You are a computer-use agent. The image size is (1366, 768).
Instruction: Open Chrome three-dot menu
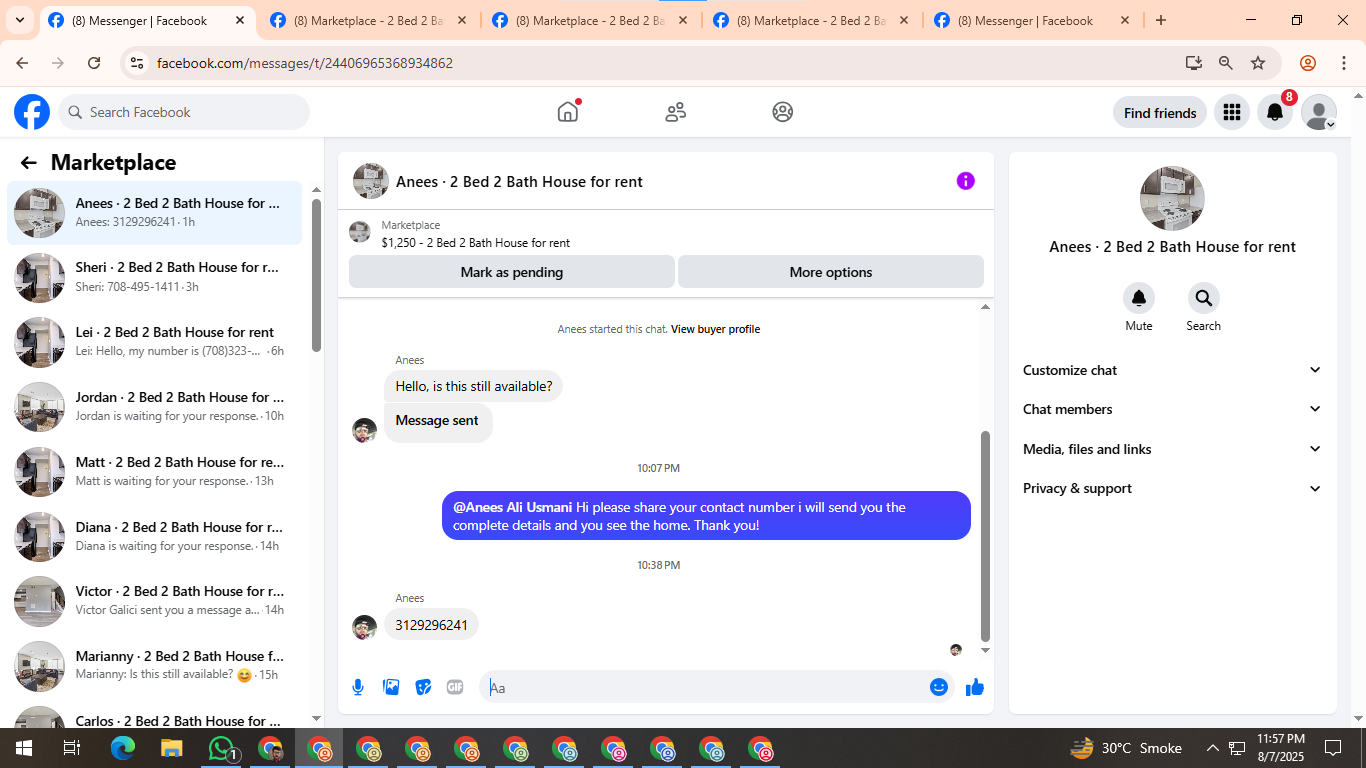click(1344, 63)
